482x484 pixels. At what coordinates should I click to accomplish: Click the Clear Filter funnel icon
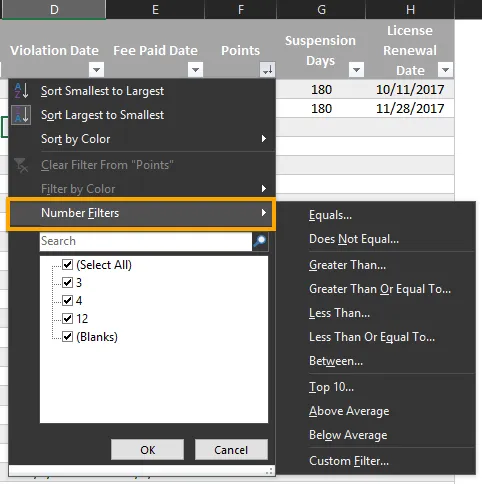click(21, 165)
